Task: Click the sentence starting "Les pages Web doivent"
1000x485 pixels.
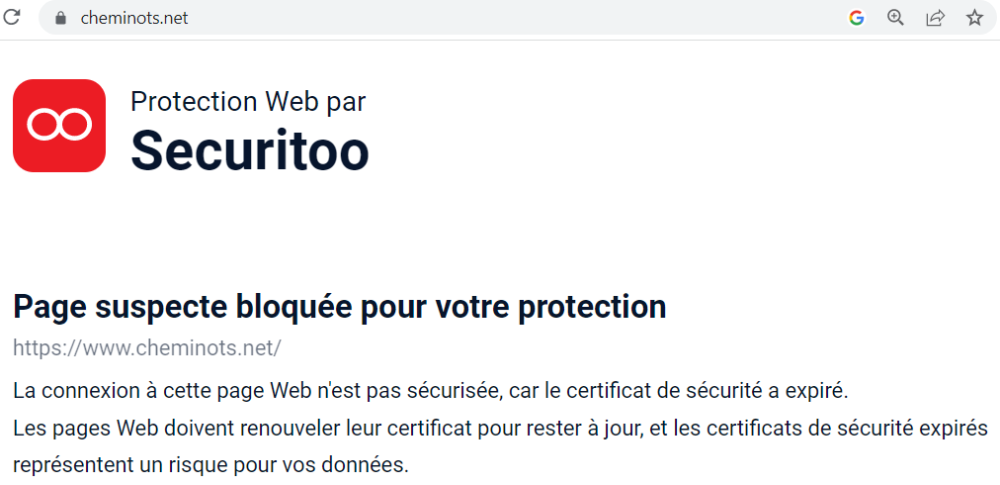Action: click(x=500, y=428)
